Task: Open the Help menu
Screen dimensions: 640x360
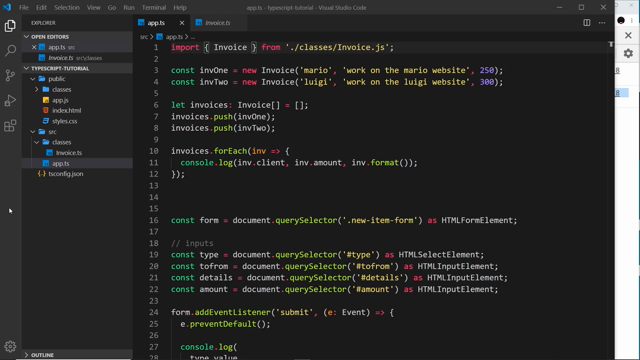Action: 180,7
